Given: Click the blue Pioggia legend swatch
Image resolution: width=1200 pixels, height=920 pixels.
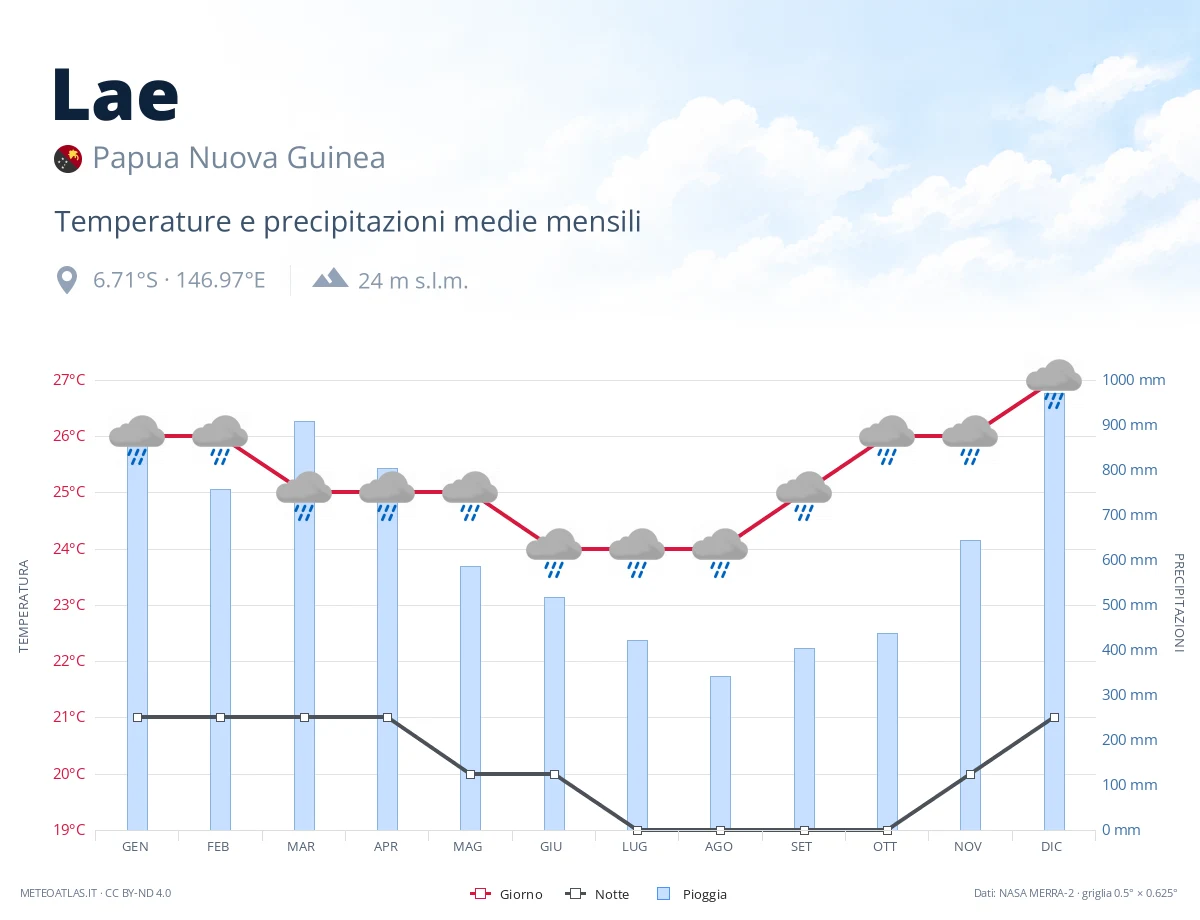Looking at the screenshot, I should click(x=664, y=894).
